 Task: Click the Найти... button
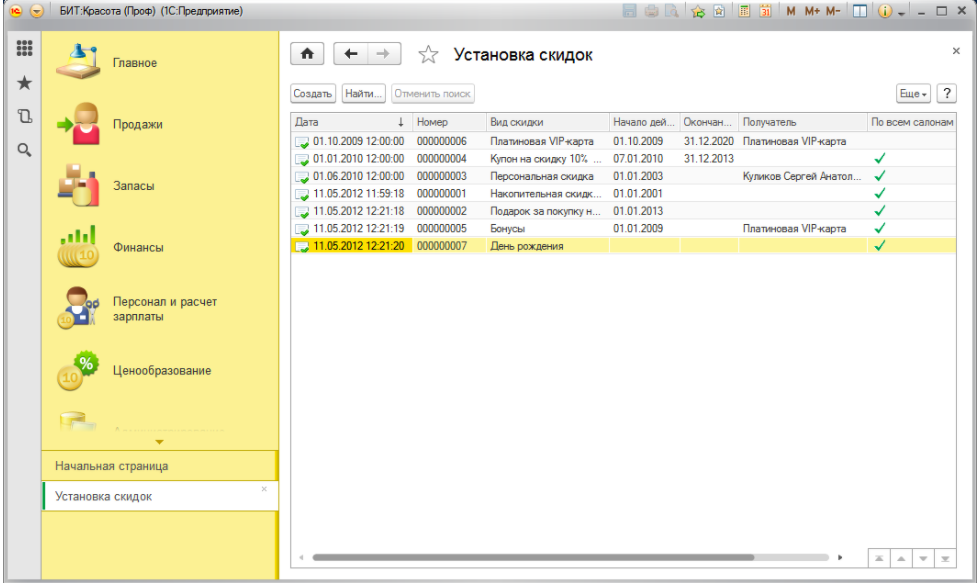364,93
